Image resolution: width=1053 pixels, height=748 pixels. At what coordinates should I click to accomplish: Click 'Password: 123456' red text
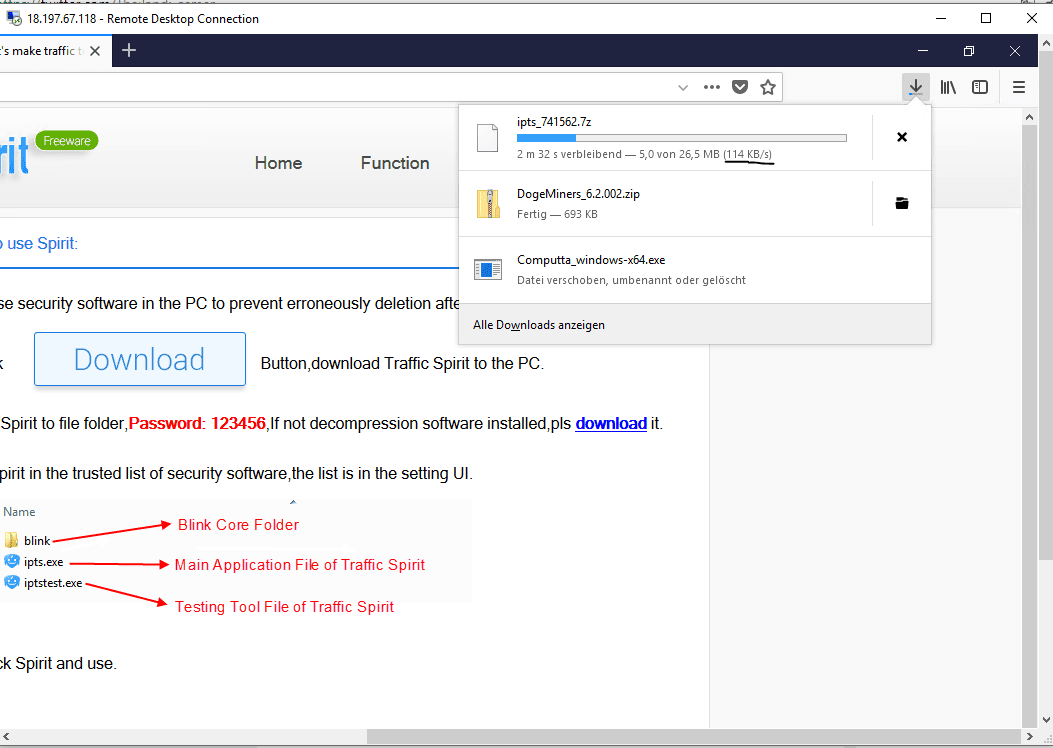pos(197,424)
